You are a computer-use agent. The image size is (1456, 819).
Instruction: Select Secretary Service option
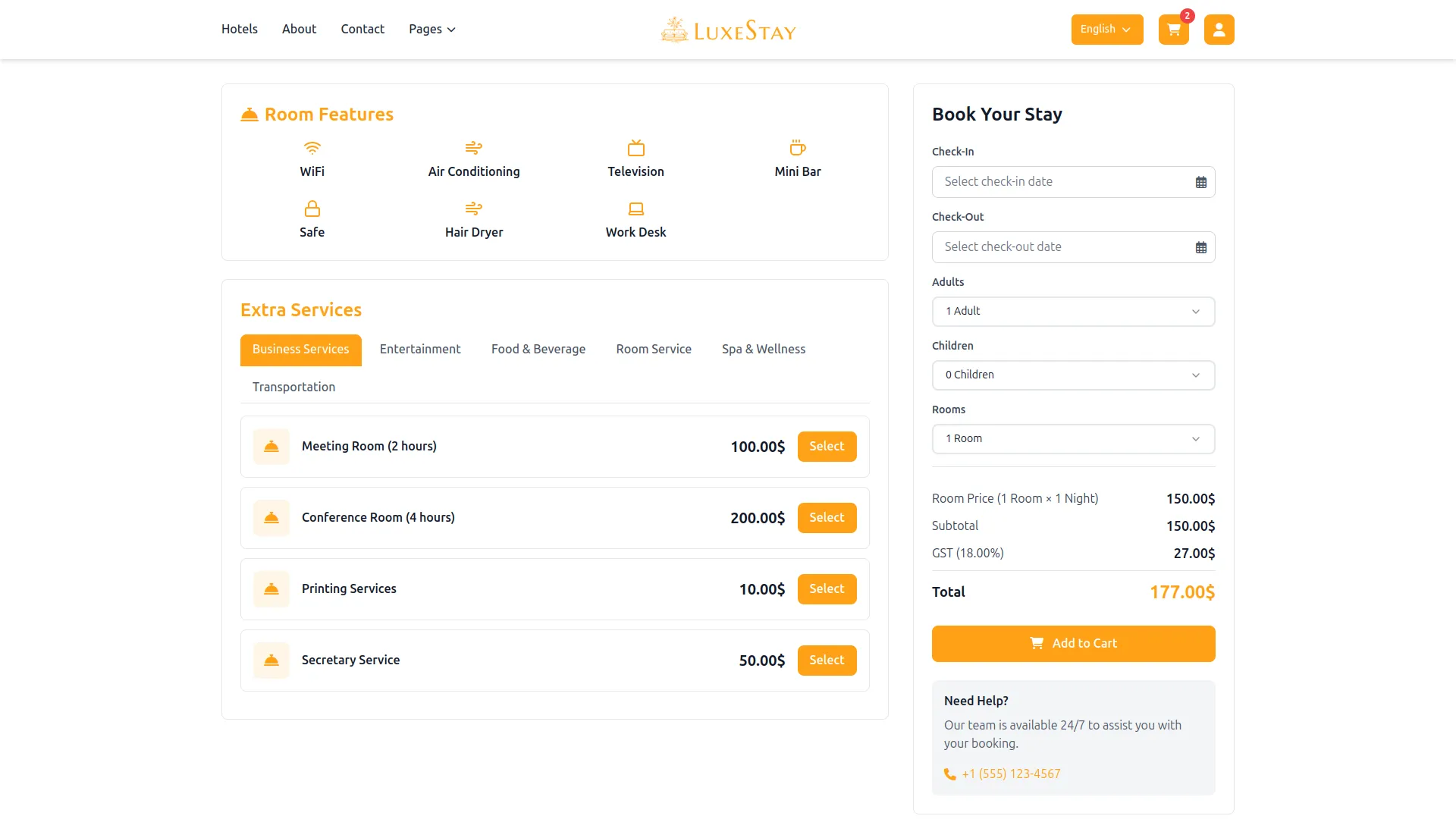pos(827,661)
